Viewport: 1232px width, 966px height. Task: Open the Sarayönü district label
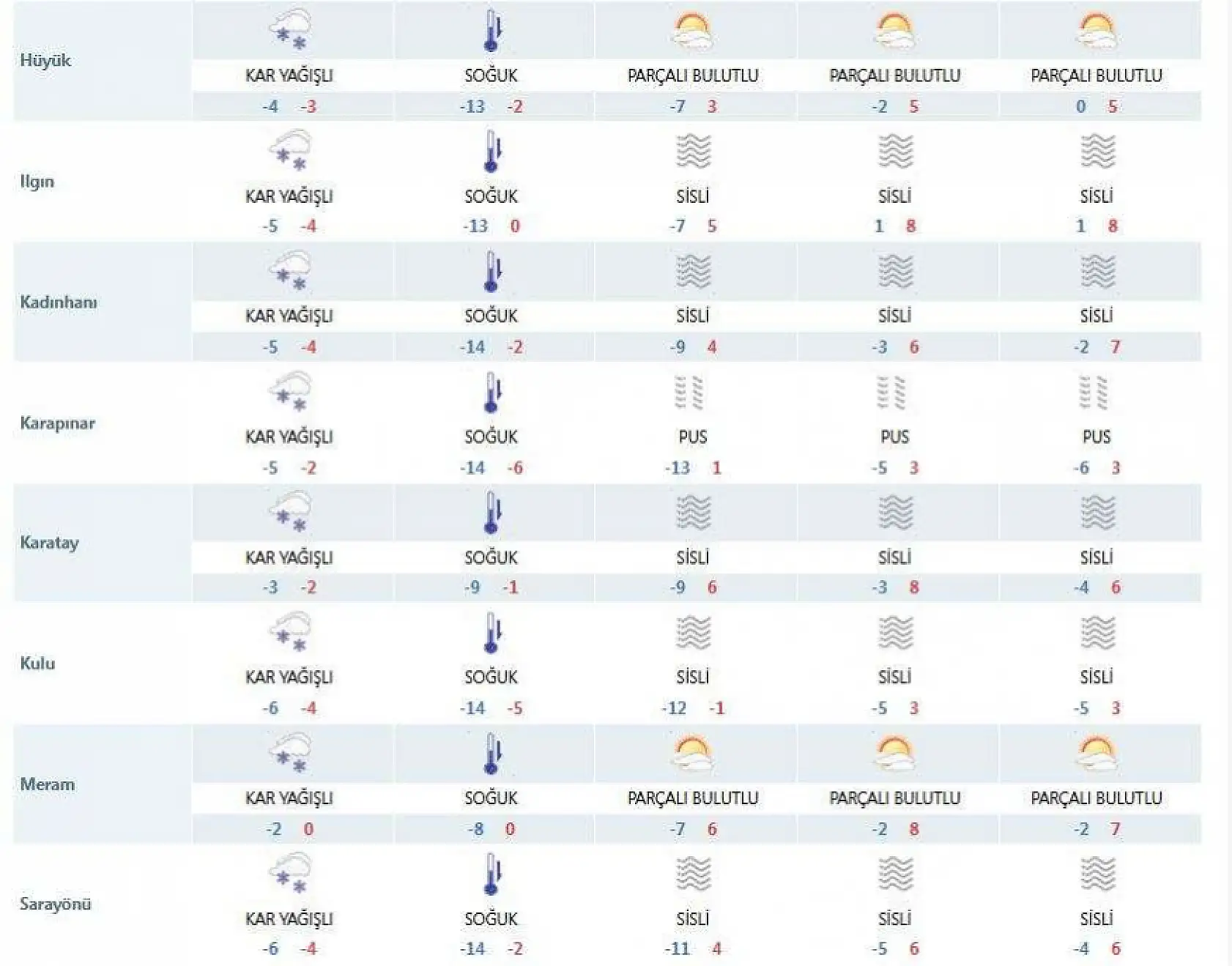coord(56,904)
